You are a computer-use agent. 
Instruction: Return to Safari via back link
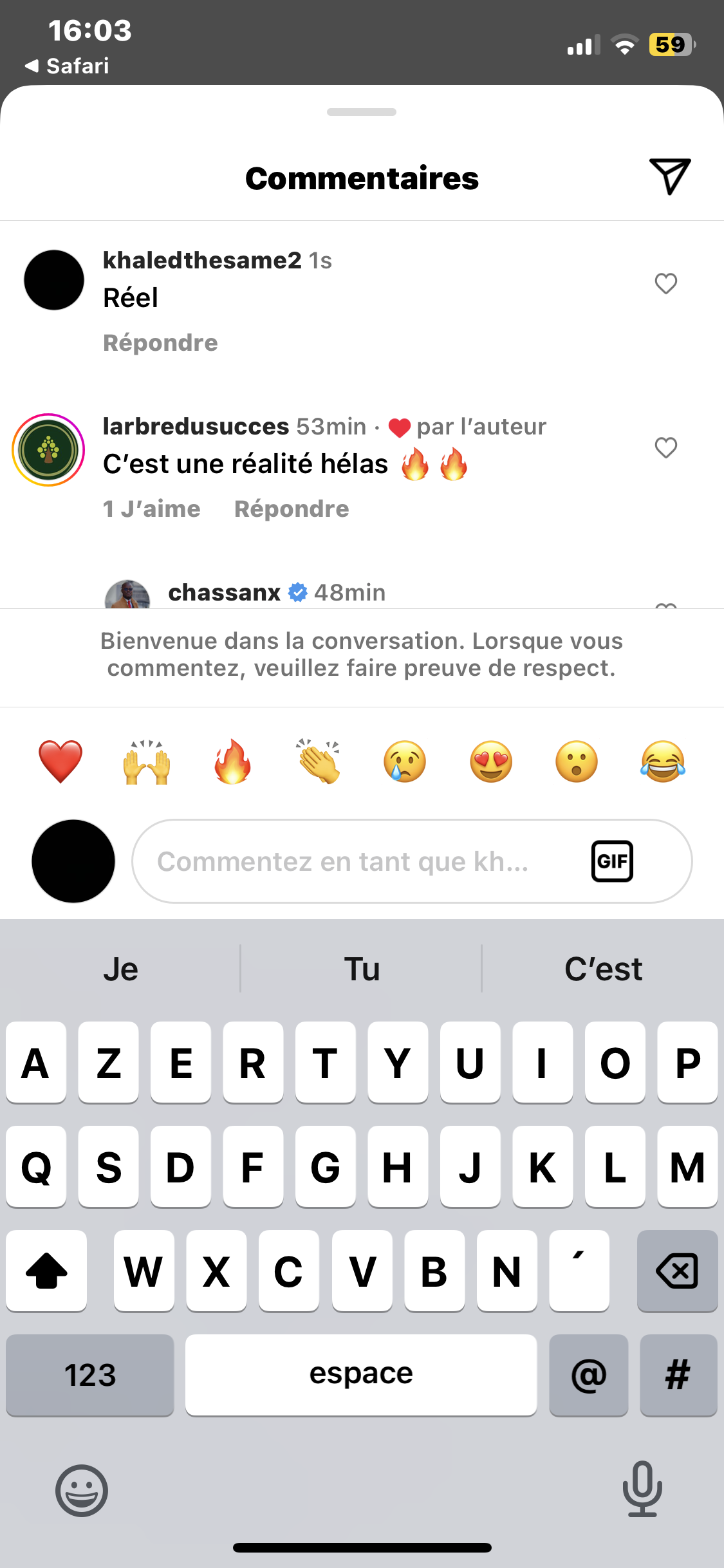[67, 66]
